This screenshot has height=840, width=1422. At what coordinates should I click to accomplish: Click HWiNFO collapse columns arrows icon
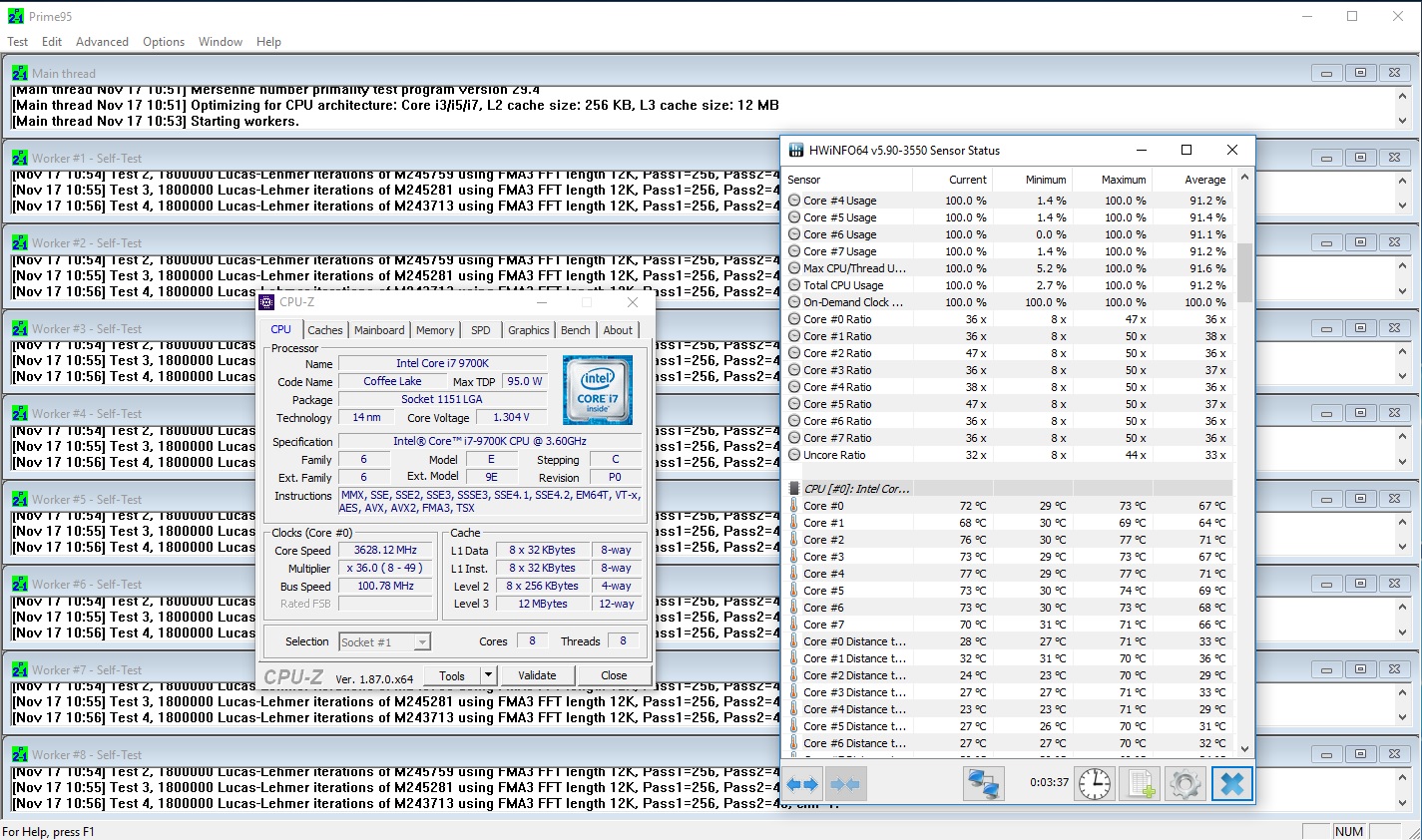tap(845, 784)
